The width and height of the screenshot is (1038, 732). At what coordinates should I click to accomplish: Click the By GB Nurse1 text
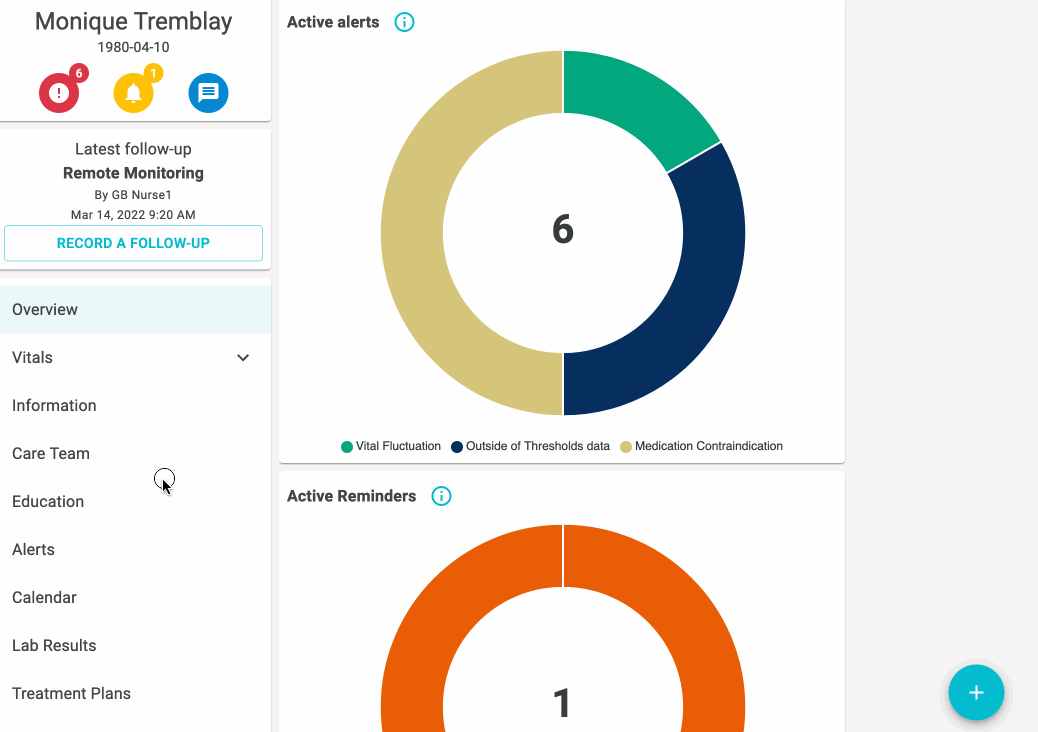(x=133, y=195)
